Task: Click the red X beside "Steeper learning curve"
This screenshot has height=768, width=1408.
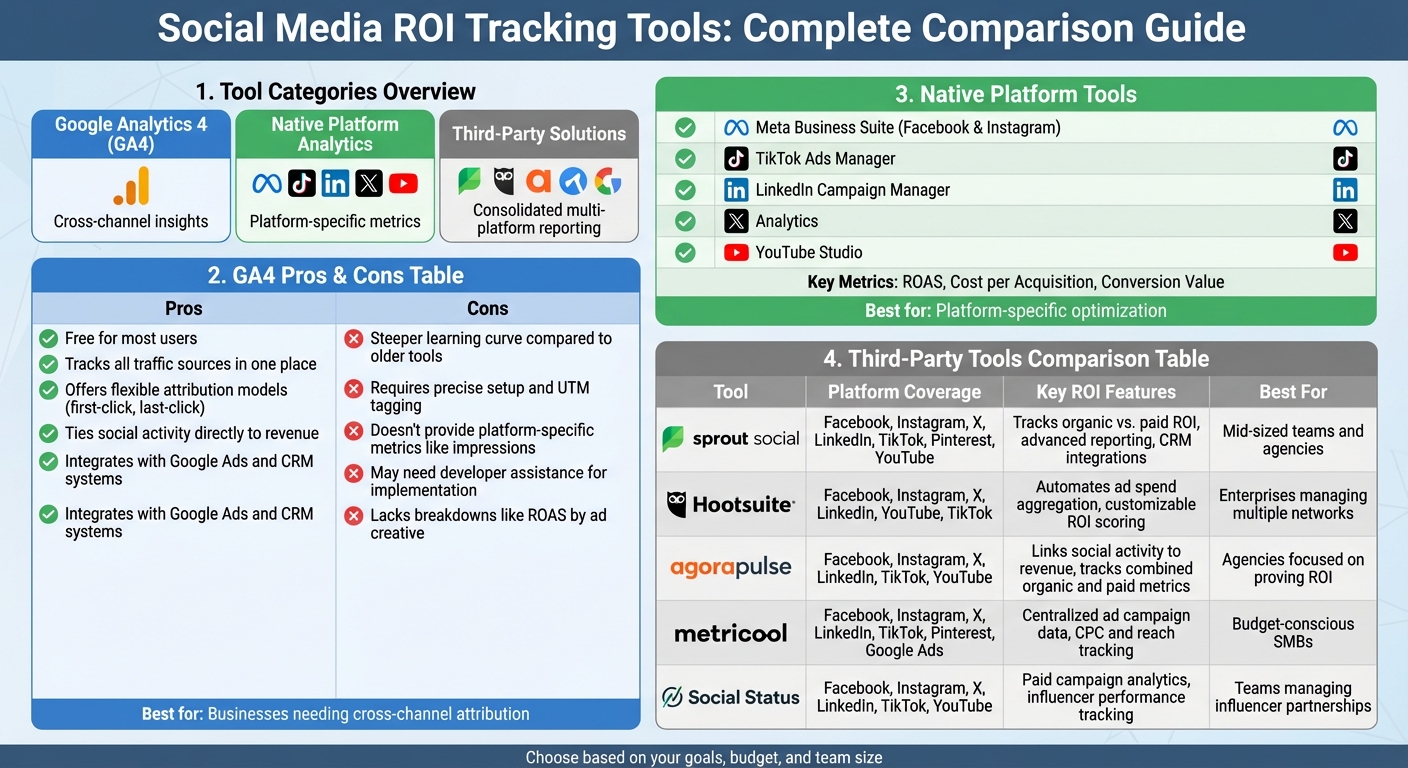Action: click(353, 339)
